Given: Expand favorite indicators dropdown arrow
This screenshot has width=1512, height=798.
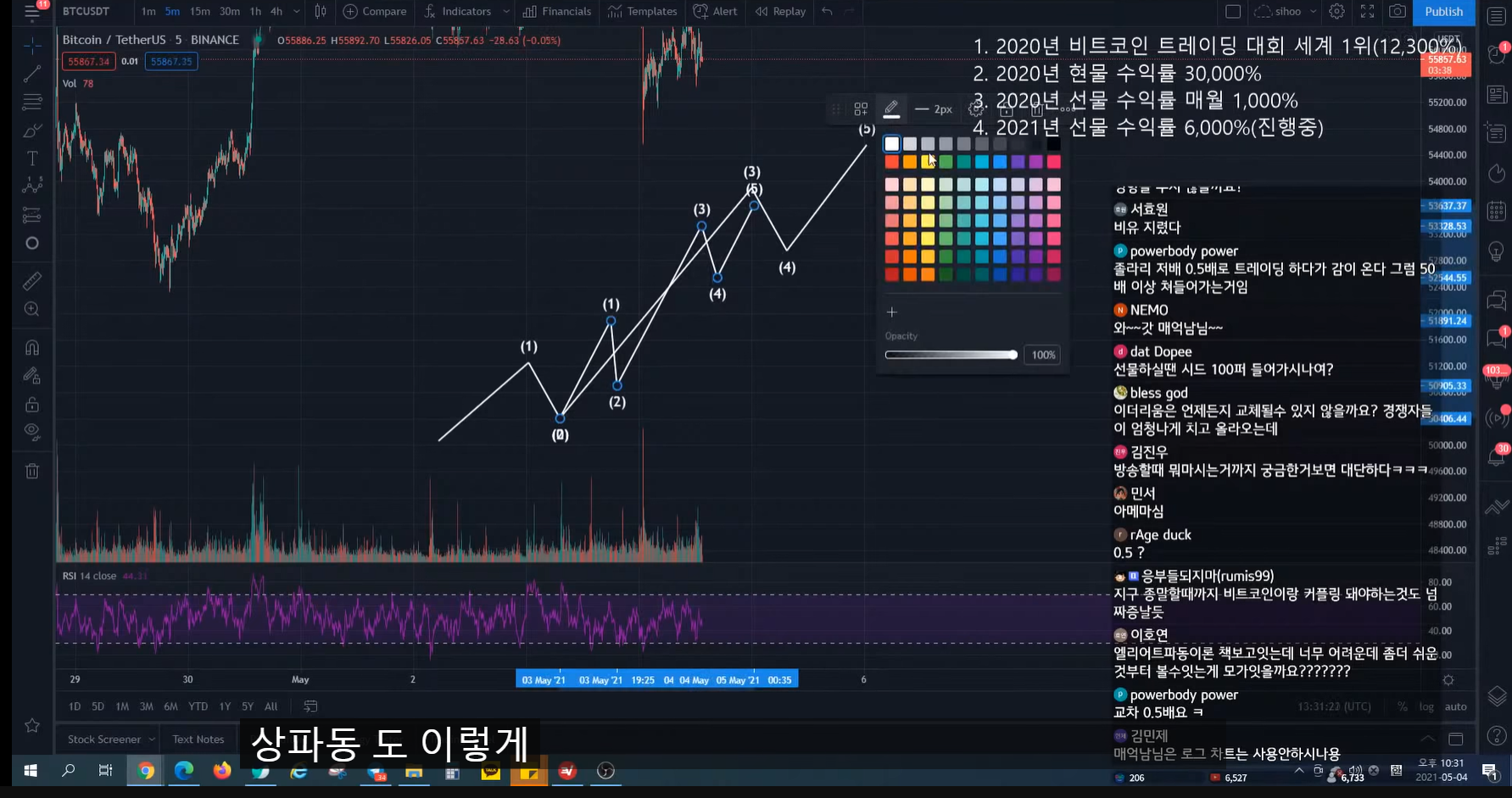Looking at the screenshot, I should pos(506,12).
